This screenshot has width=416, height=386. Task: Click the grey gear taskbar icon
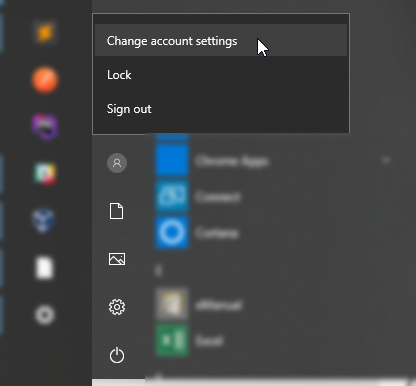[x=45, y=315]
